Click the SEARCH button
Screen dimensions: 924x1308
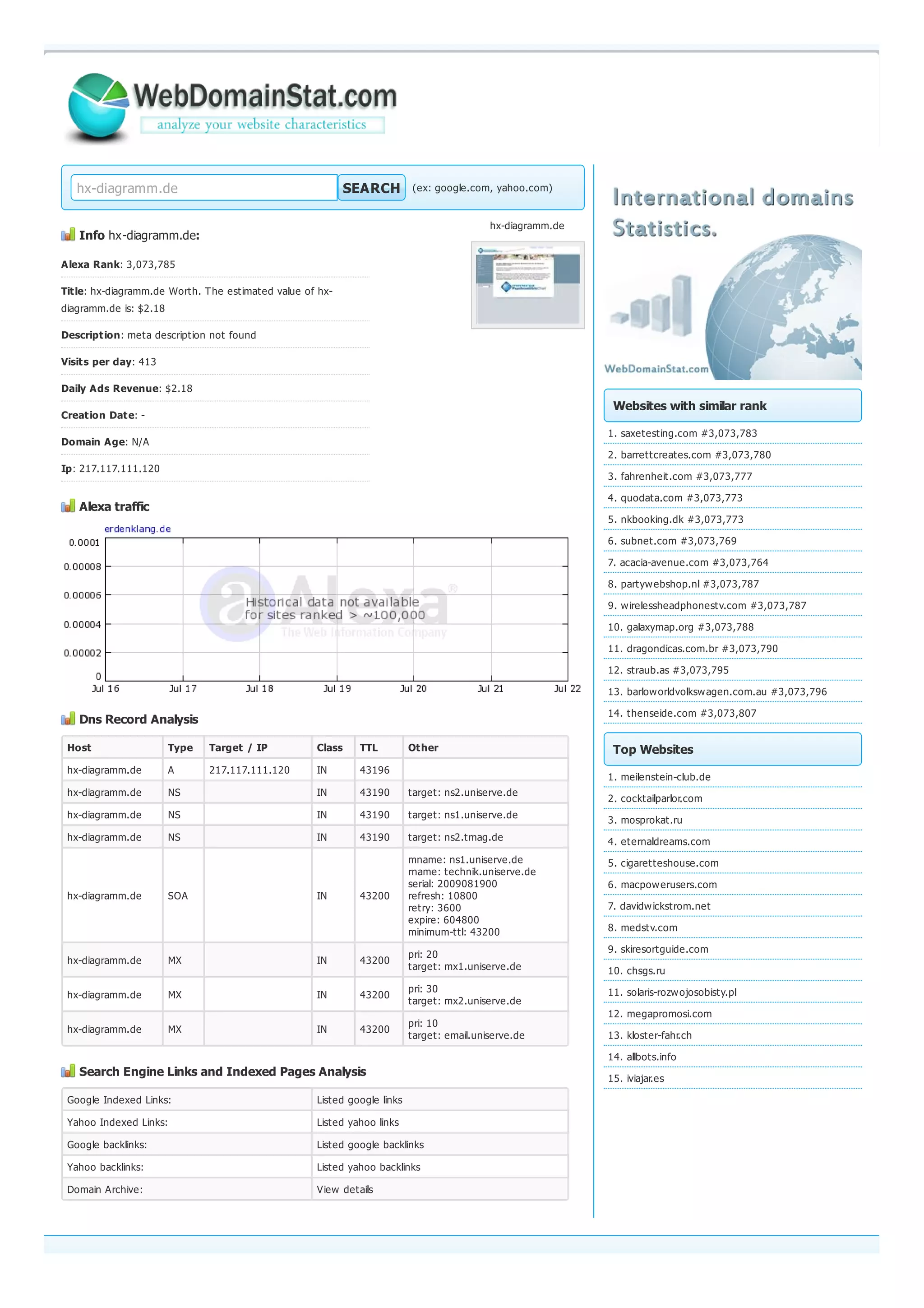click(371, 187)
